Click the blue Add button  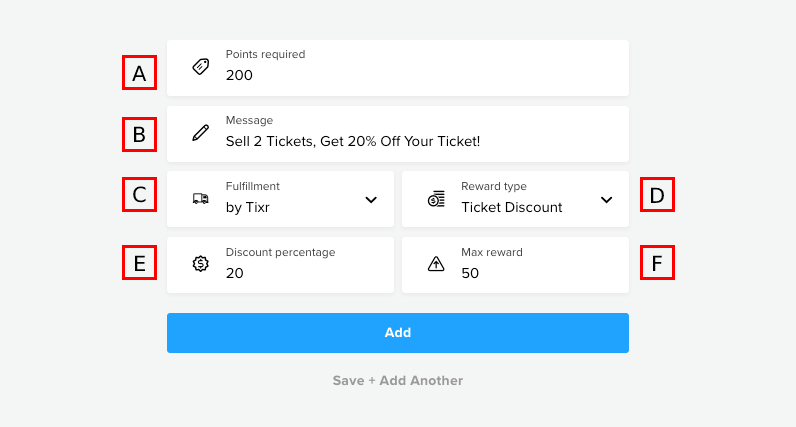pyautogui.click(x=398, y=333)
